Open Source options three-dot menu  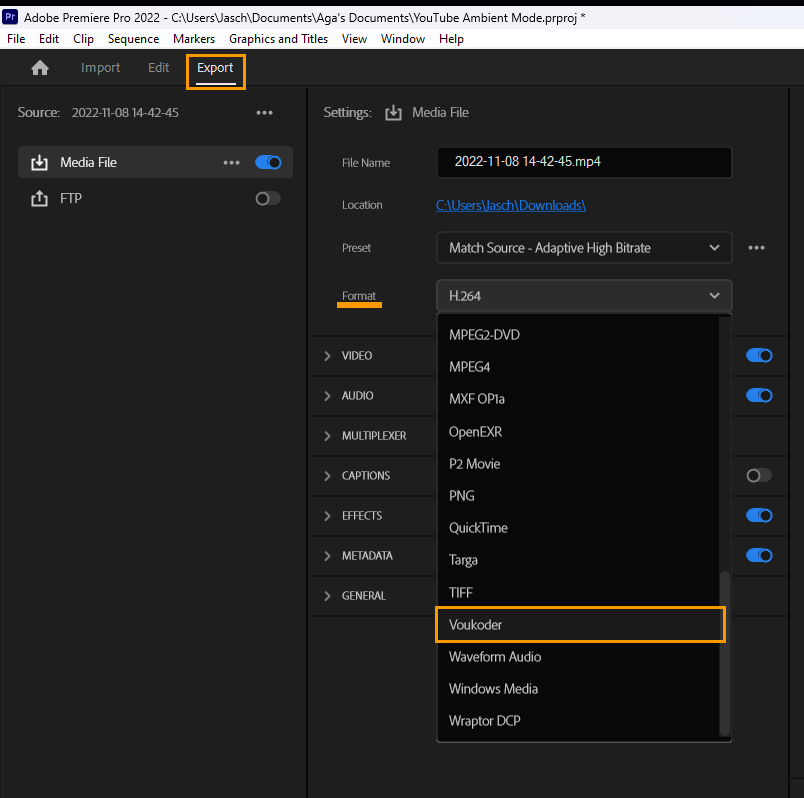[265, 113]
